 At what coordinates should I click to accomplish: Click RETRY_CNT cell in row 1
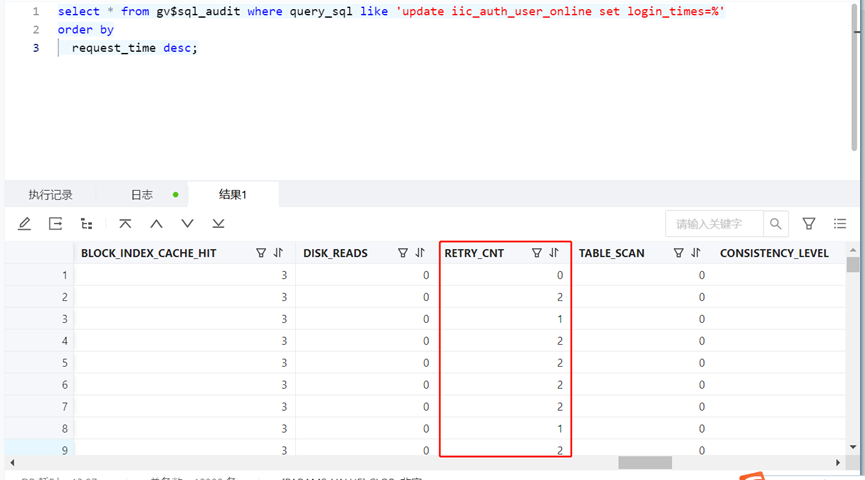point(505,275)
